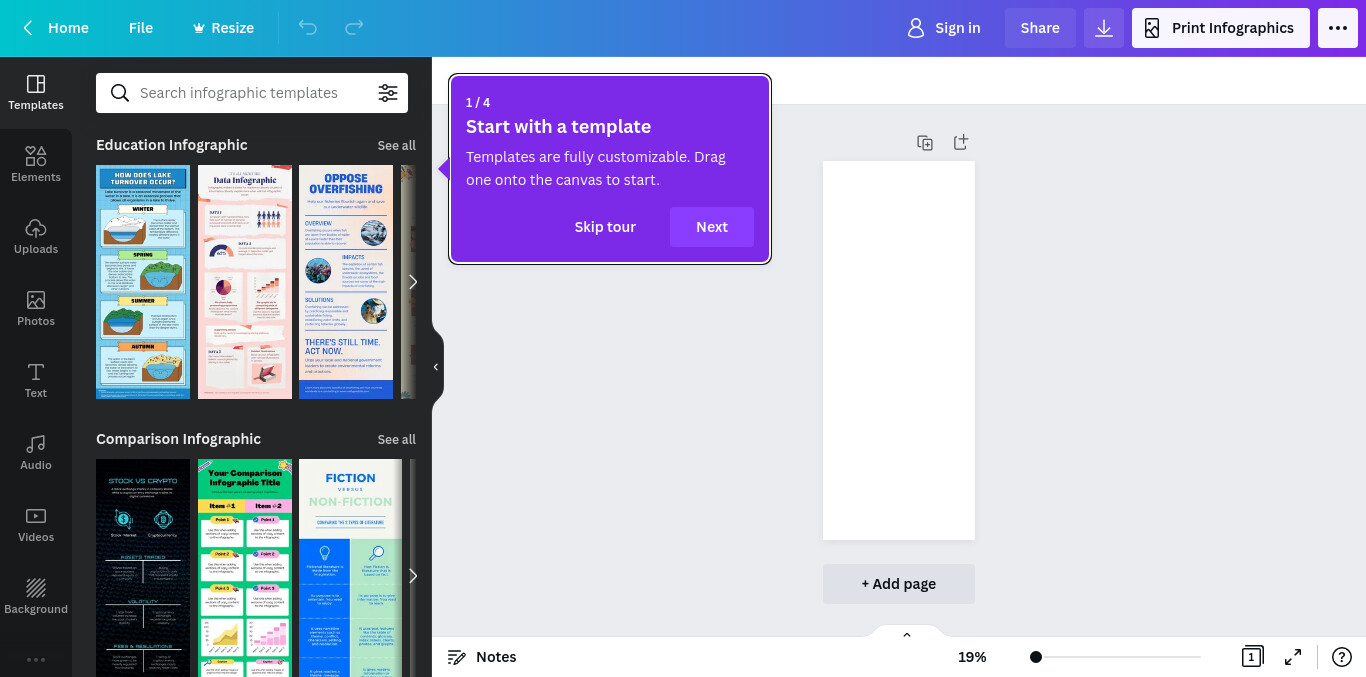Open the File menu

[x=141, y=28]
